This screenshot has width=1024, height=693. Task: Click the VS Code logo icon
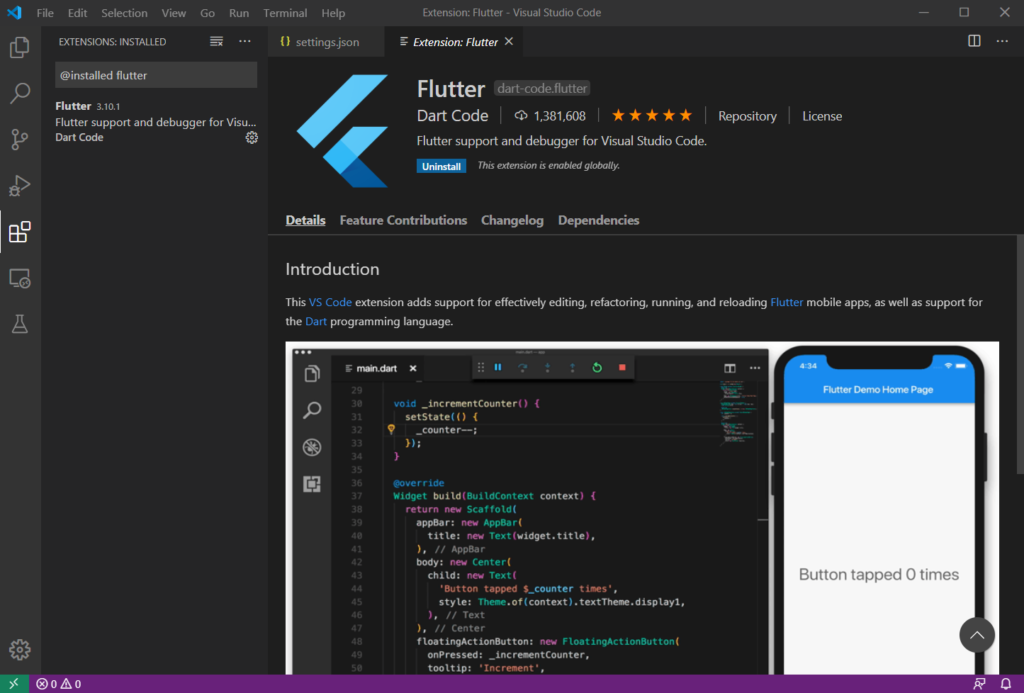[14, 12]
